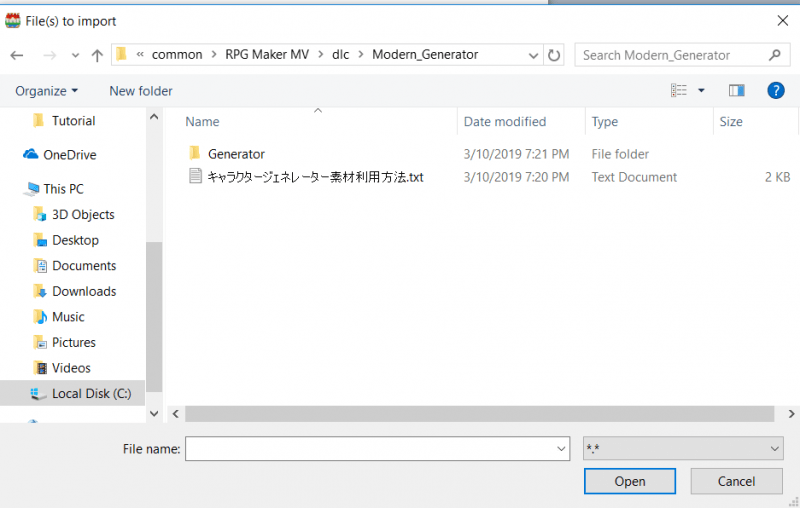
Task: Open Pictures folder in sidebar
Action: click(74, 342)
